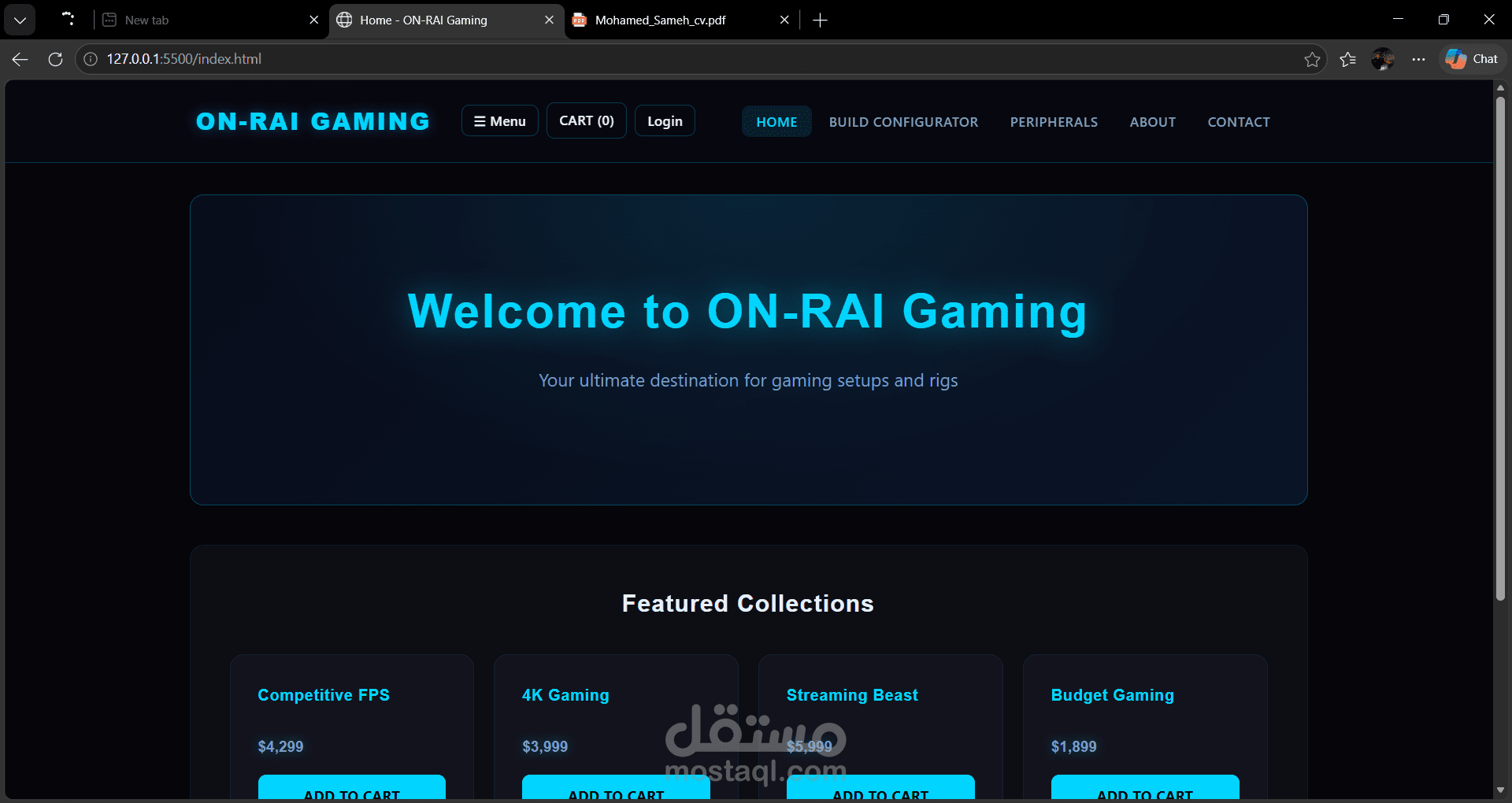
Task: Click the Budget Gaming card title
Action: pyautogui.click(x=1112, y=695)
